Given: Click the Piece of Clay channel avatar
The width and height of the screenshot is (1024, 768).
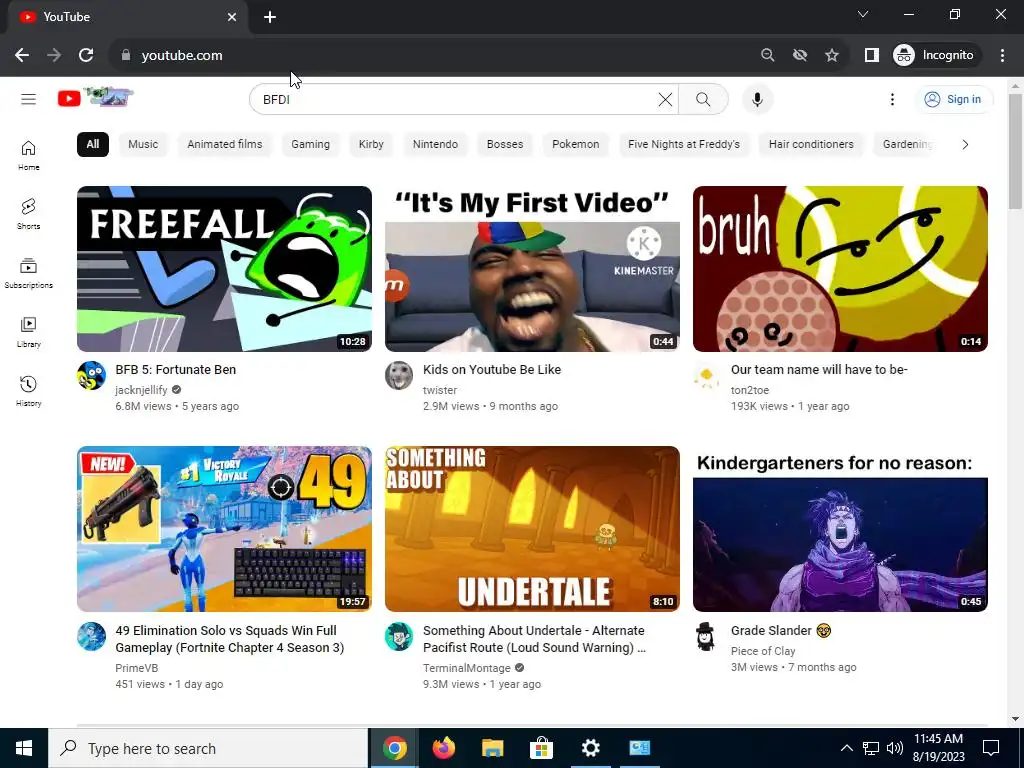Looking at the screenshot, I should coord(707,636).
